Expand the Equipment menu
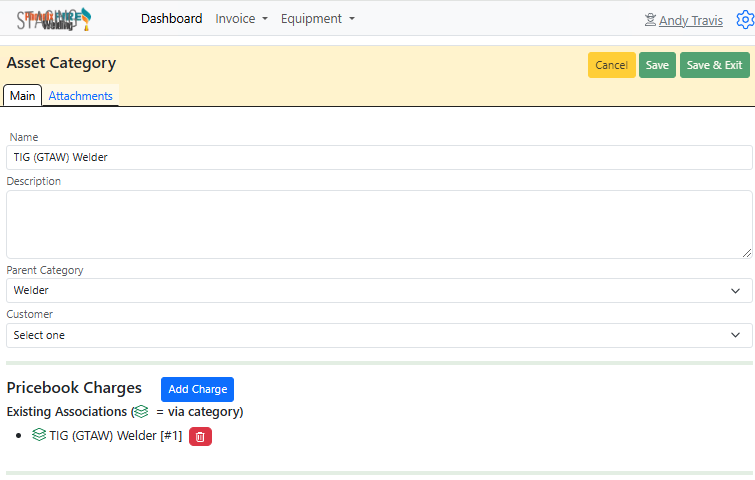Screen dimensions: 755x480 (317, 19)
